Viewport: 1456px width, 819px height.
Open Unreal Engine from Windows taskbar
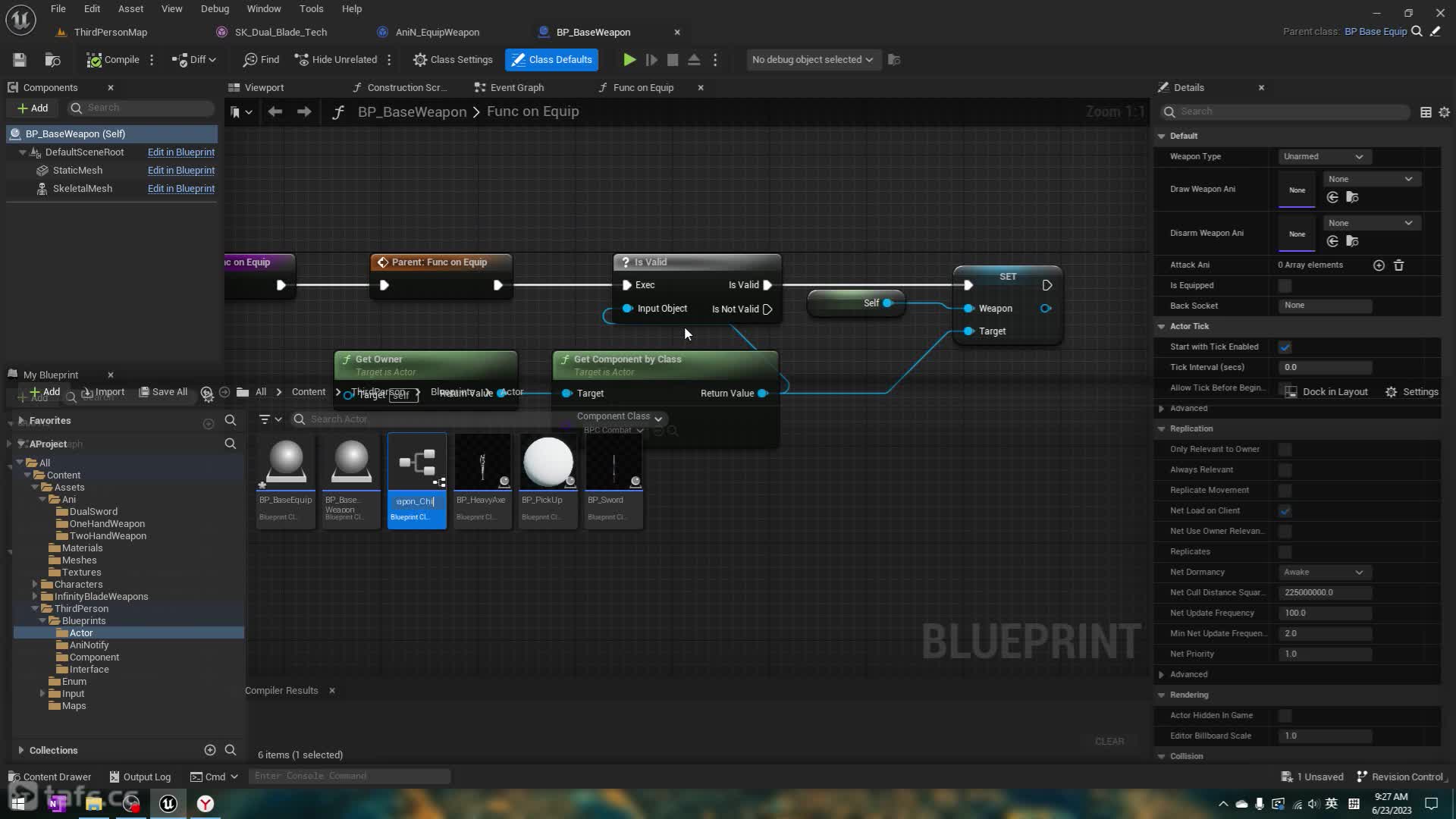pos(168,804)
